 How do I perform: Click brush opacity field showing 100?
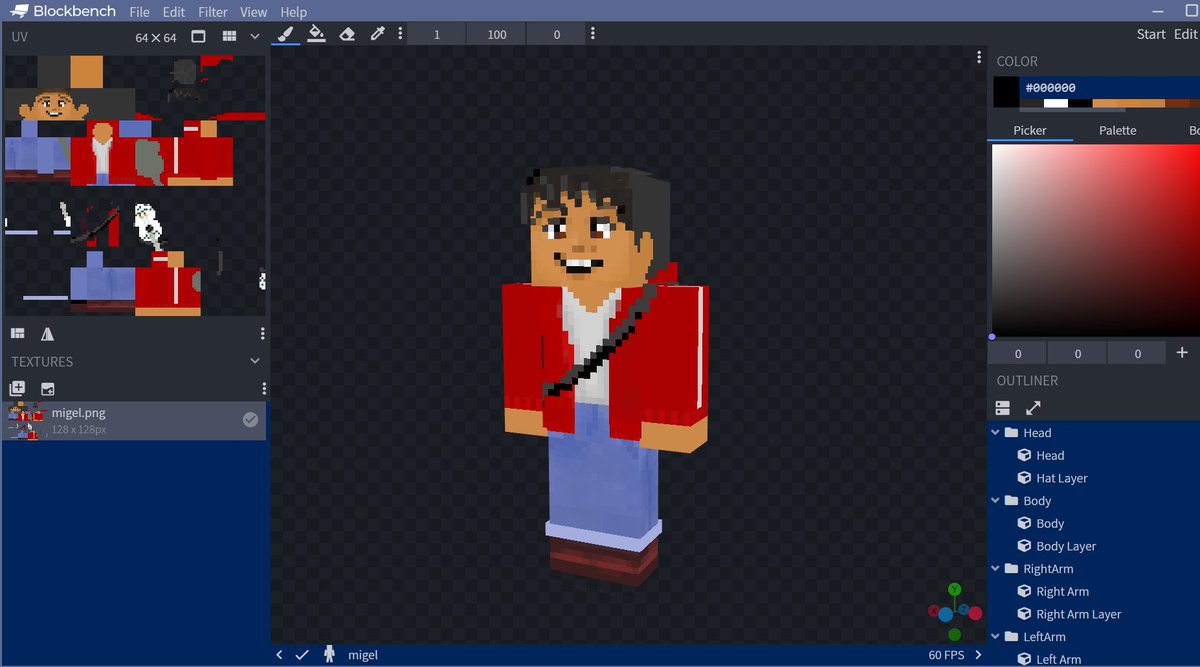[497, 34]
